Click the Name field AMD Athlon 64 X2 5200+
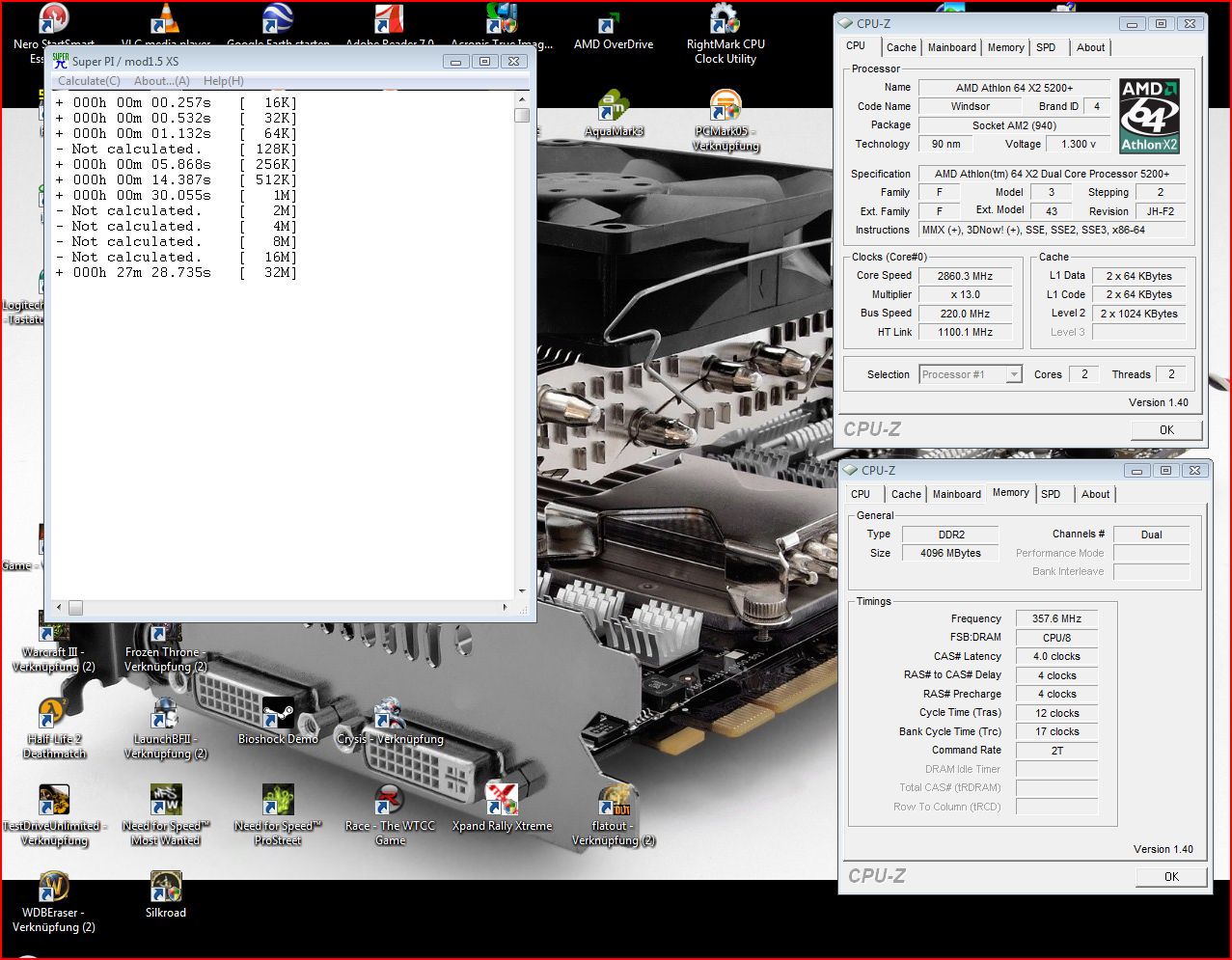1232x960 pixels. coord(1014,88)
